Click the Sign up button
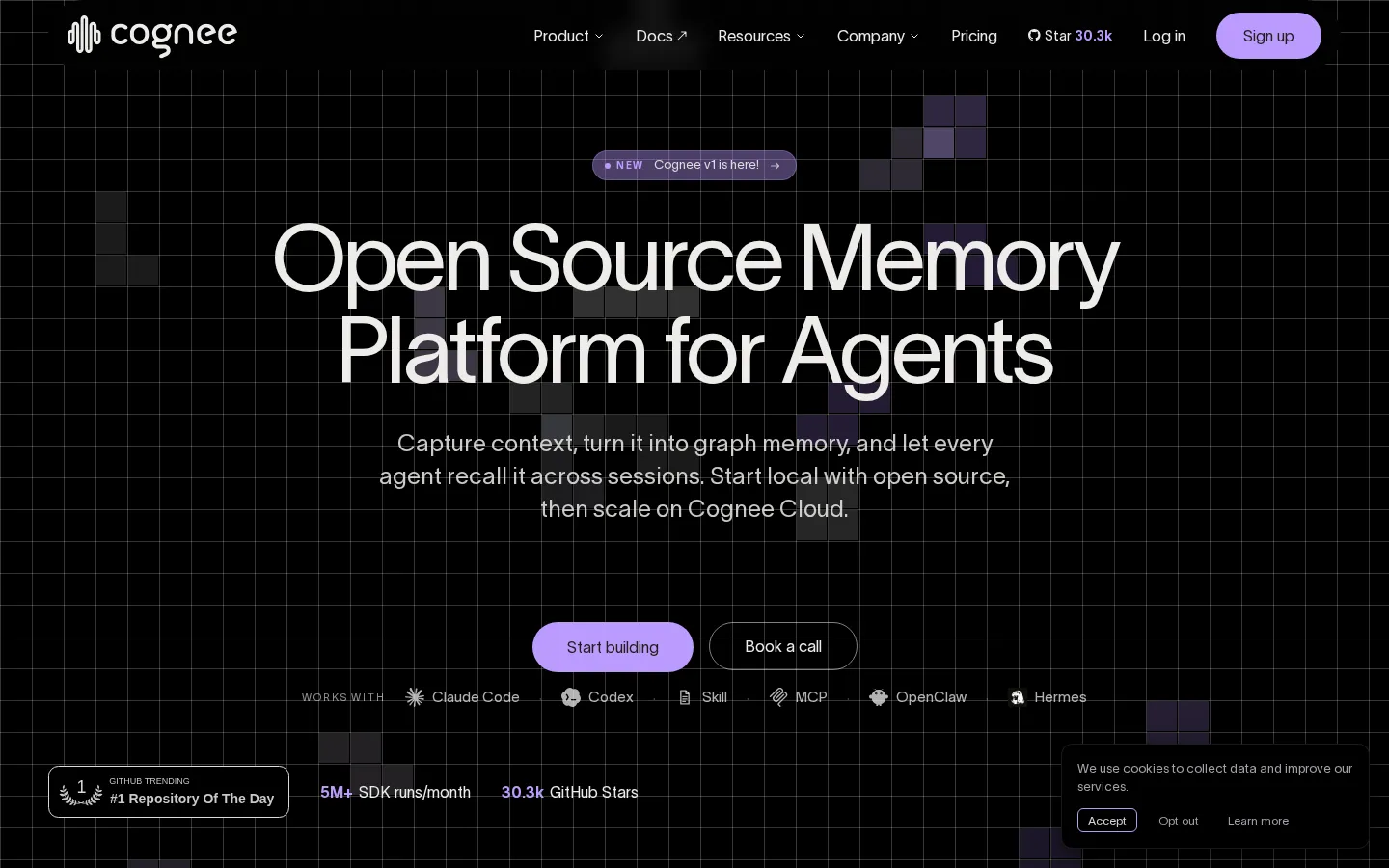Screen dimensions: 1389x868 tap(1268, 36)
